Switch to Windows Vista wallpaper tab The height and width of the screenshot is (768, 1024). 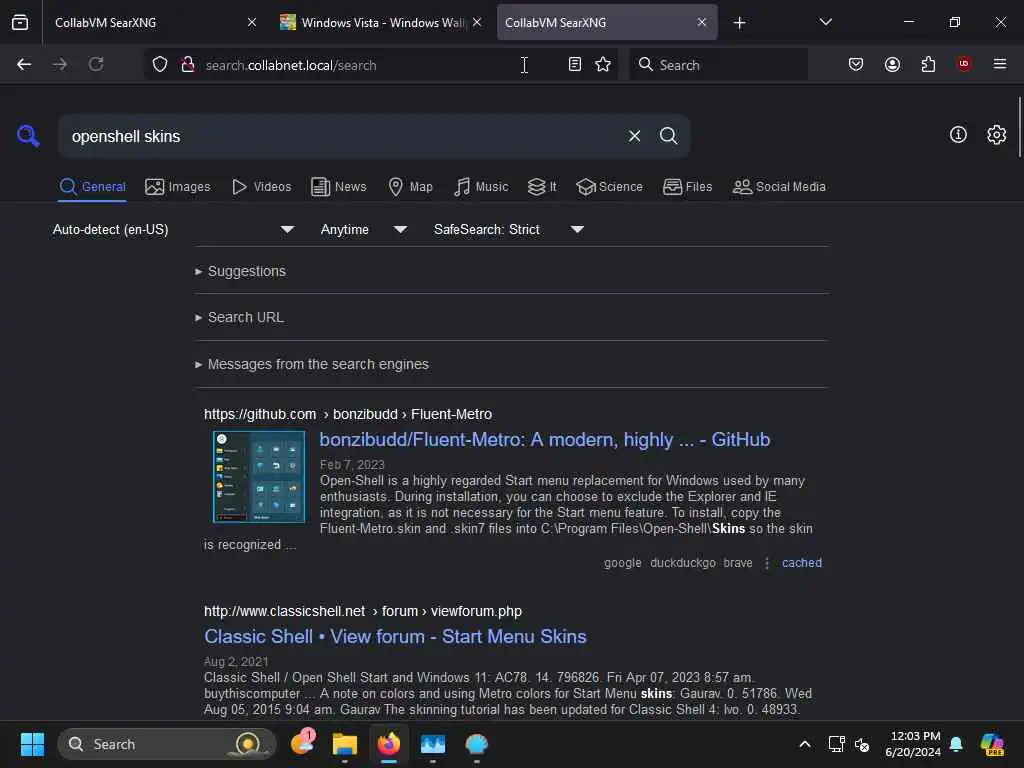[381, 23]
